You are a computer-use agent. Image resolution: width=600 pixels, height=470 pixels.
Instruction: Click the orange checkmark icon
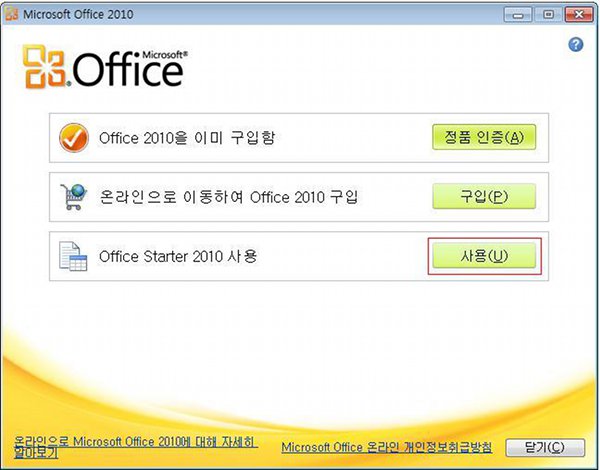click(74, 138)
